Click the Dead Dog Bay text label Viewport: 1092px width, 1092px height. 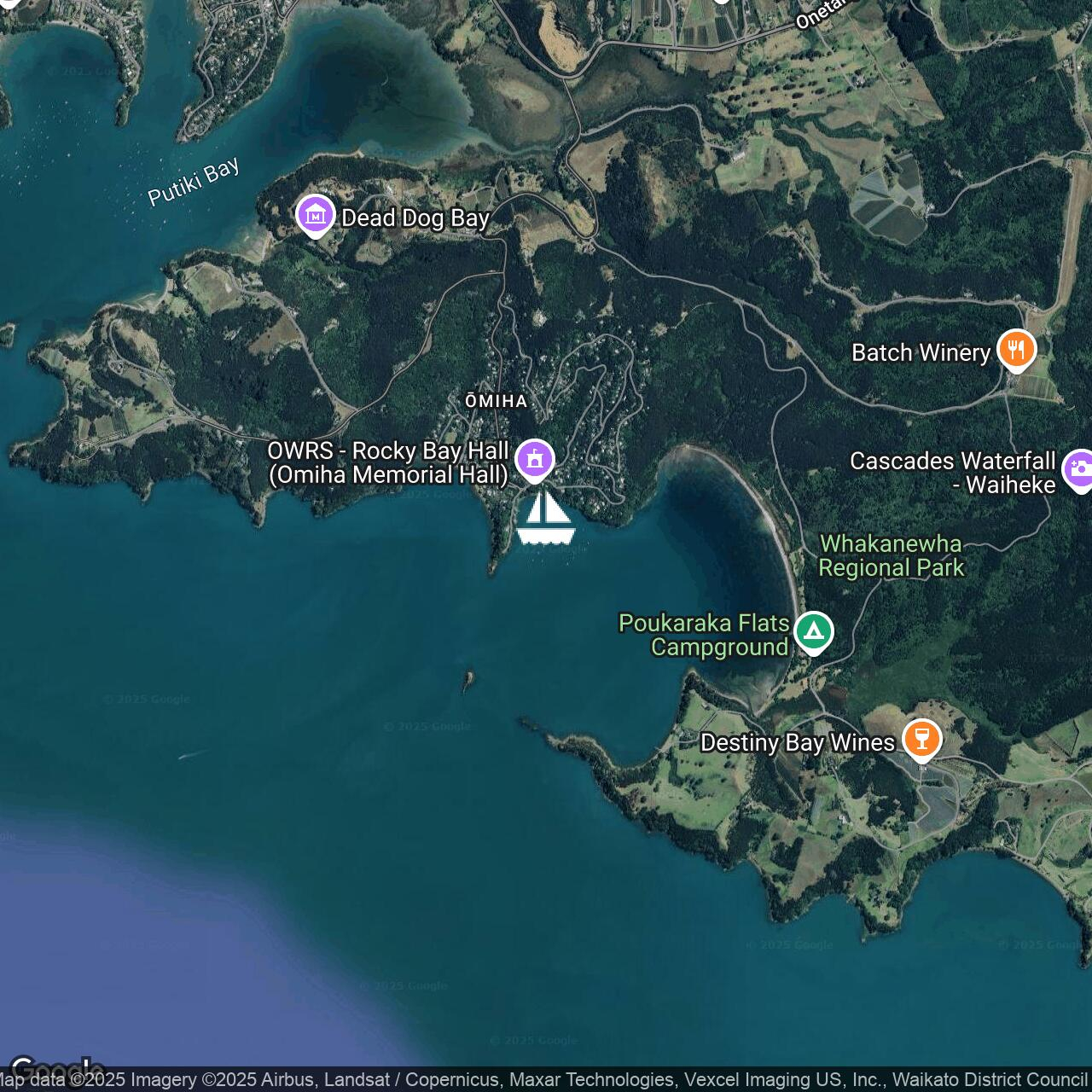(415, 218)
